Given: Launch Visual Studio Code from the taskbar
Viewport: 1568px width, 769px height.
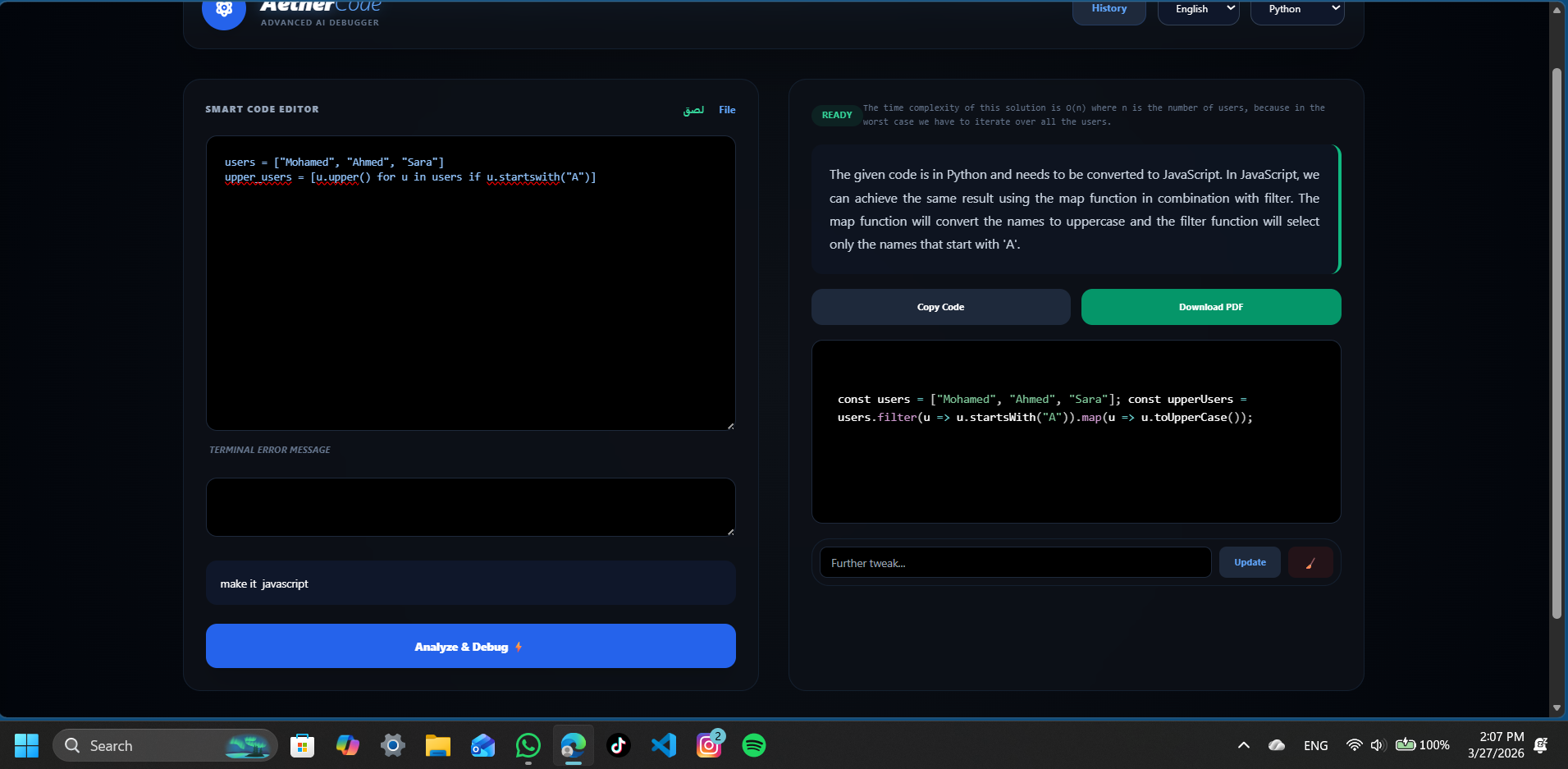Looking at the screenshot, I should (x=664, y=745).
